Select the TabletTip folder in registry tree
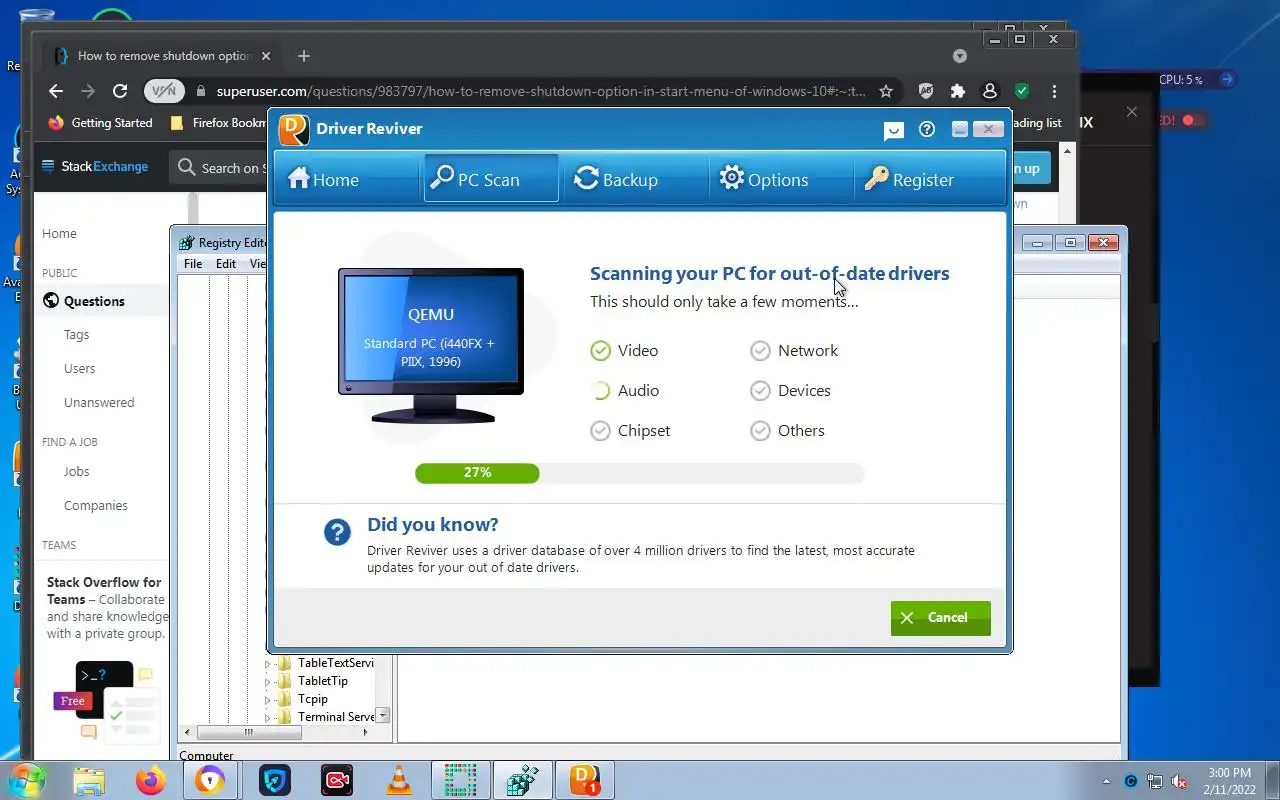 click(313, 681)
